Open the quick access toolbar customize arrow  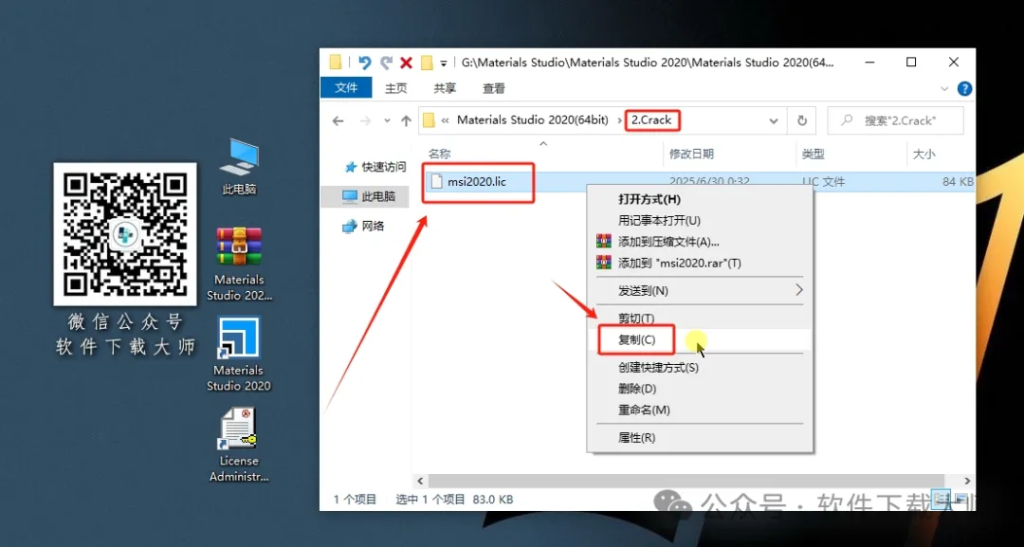443,63
